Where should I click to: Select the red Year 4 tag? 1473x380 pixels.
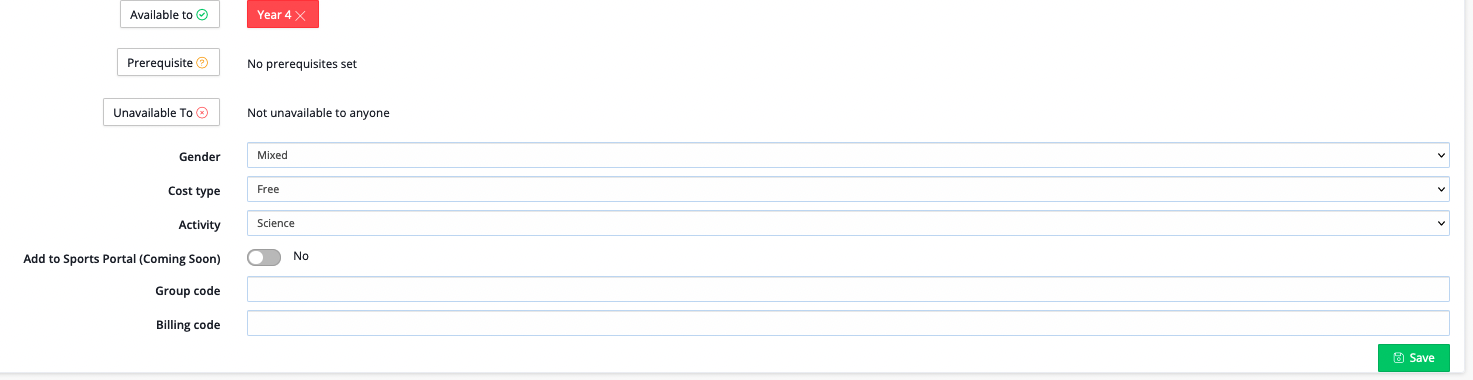click(x=282, y=15)
